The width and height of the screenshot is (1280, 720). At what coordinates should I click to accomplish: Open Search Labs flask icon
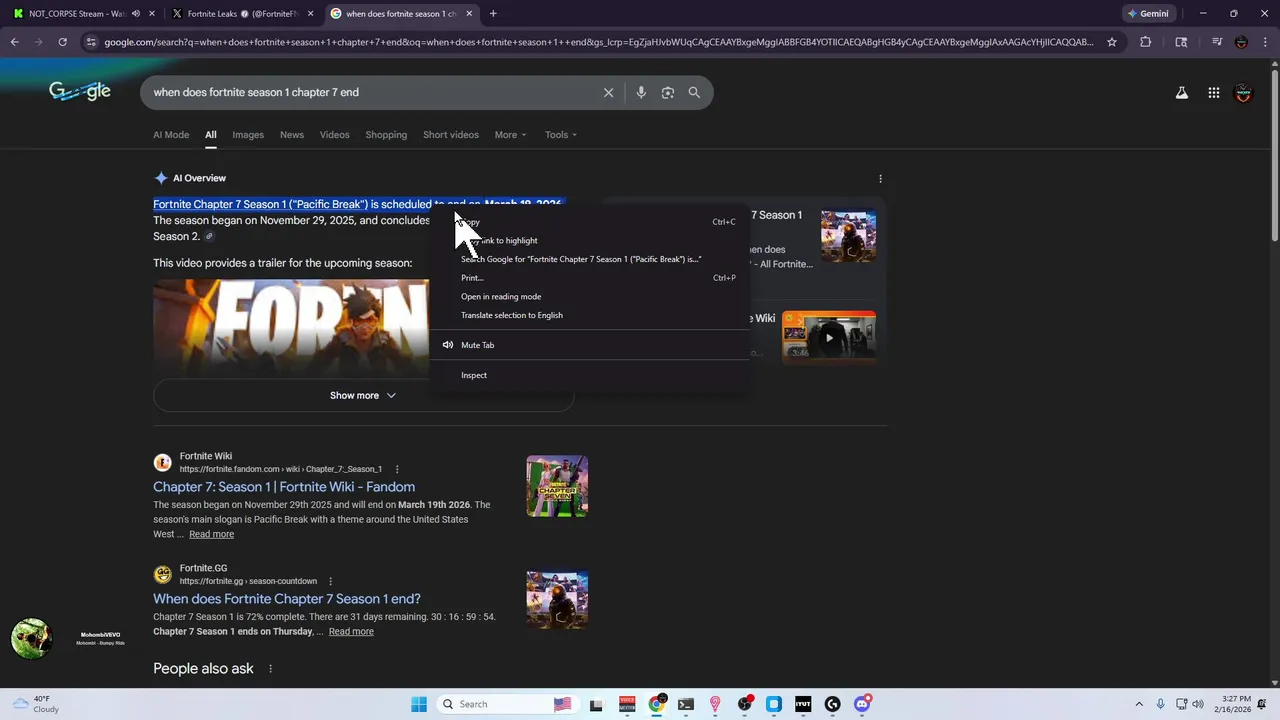click(1181, 93)
